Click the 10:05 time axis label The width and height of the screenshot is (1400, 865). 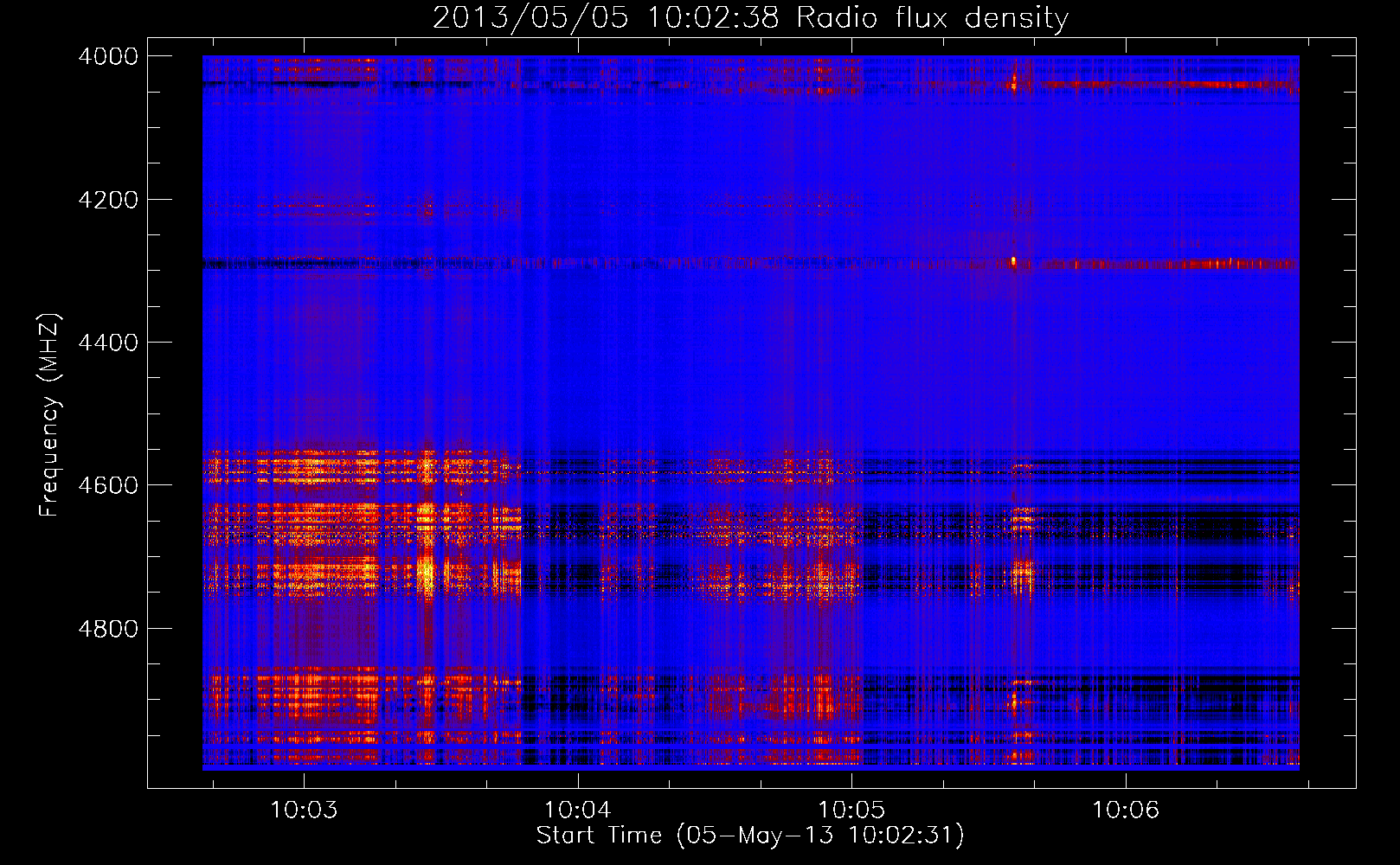click(851, 810)
